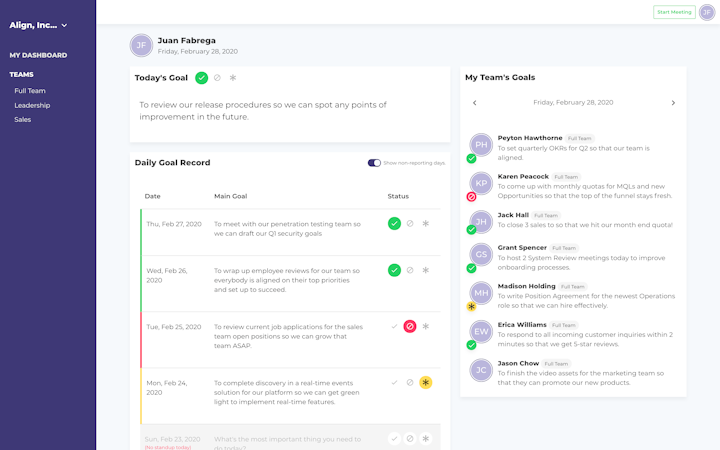Mark Feb 25 goal checkmark as complete

(x=394, y=326)
